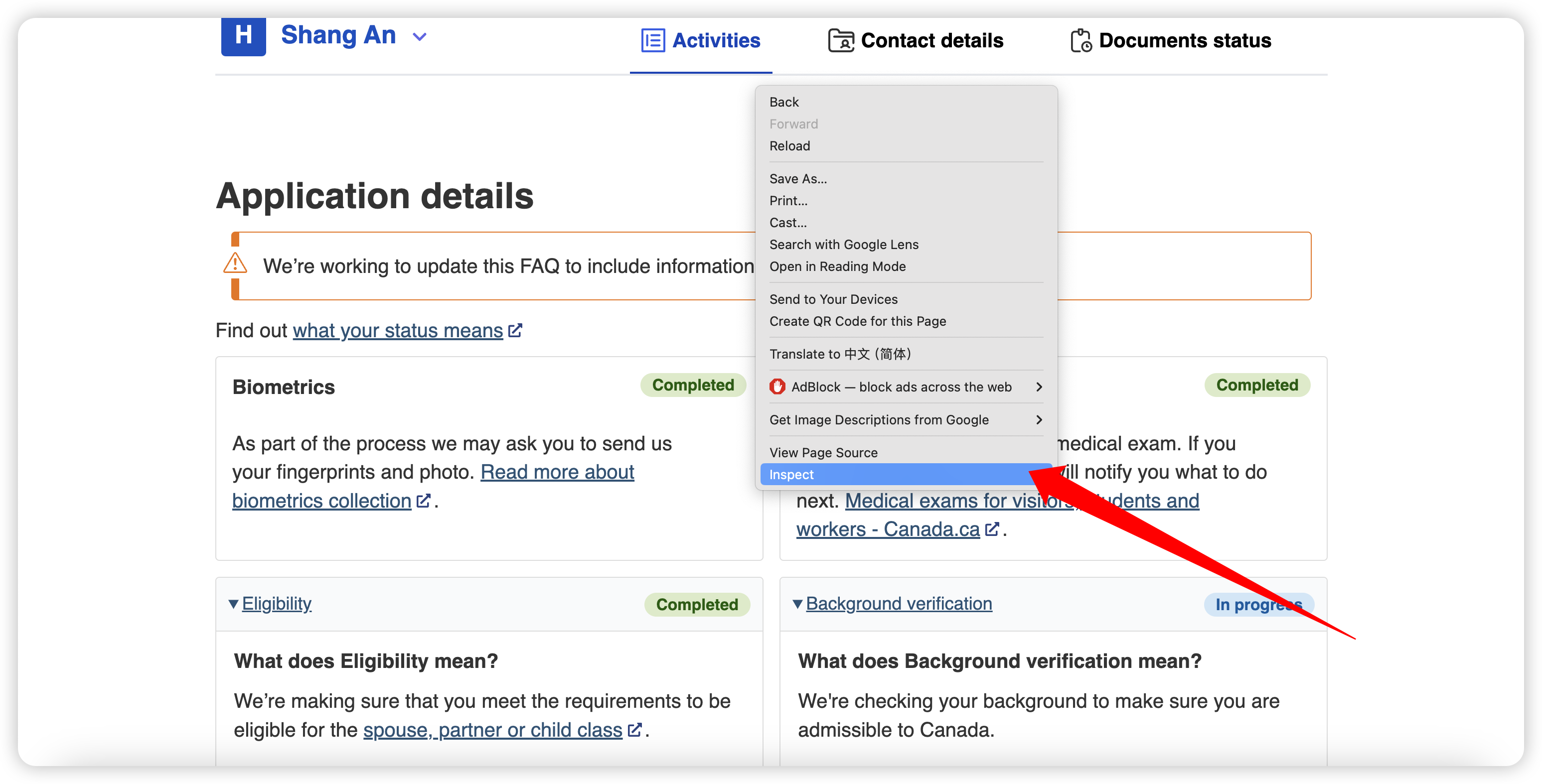The width and height of the screenshot is (1542, 784).
Task: Click the Contact details folder icon
Action: 840,41
